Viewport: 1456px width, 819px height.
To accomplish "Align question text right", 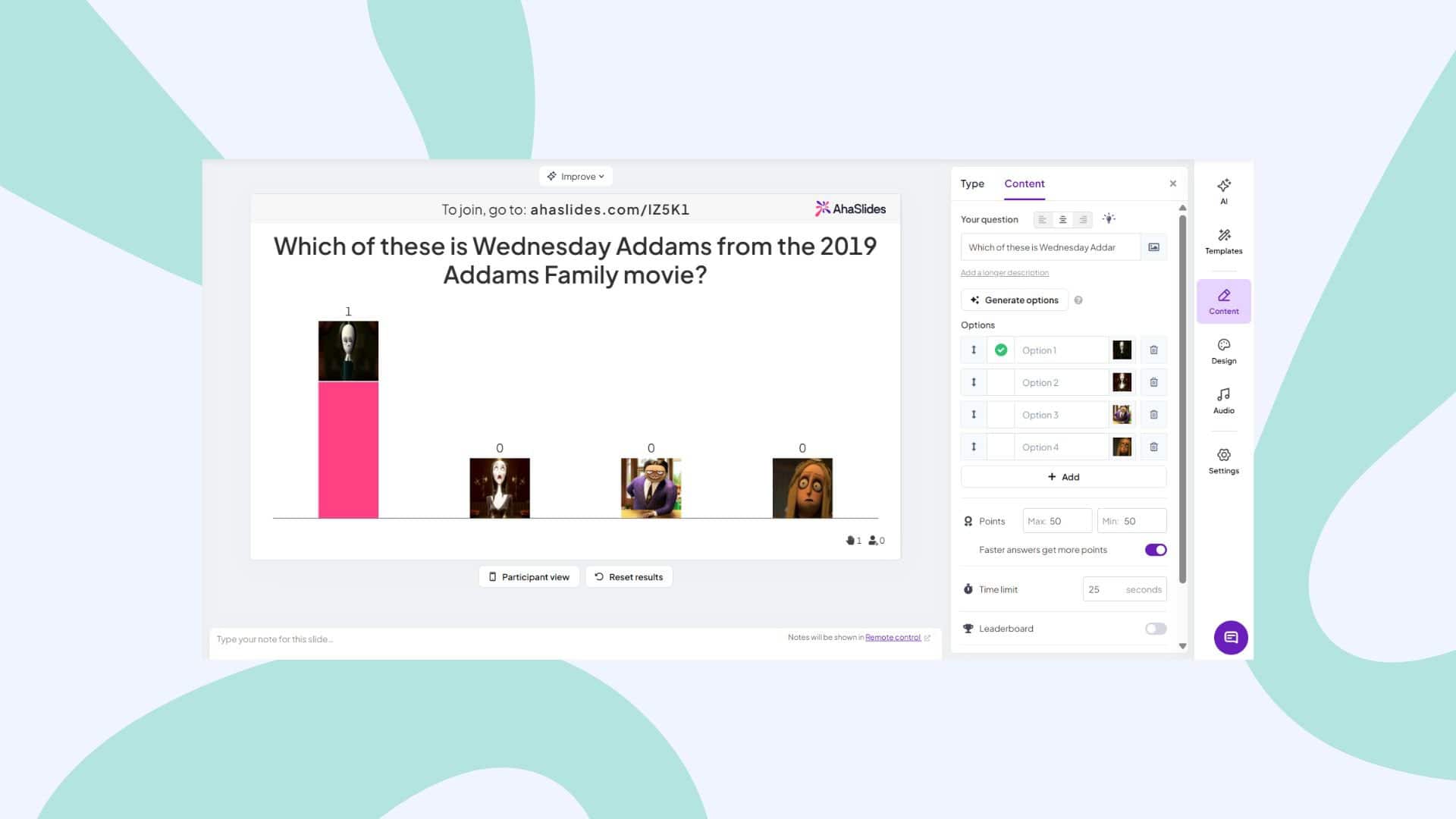I will coord(1083,219).
